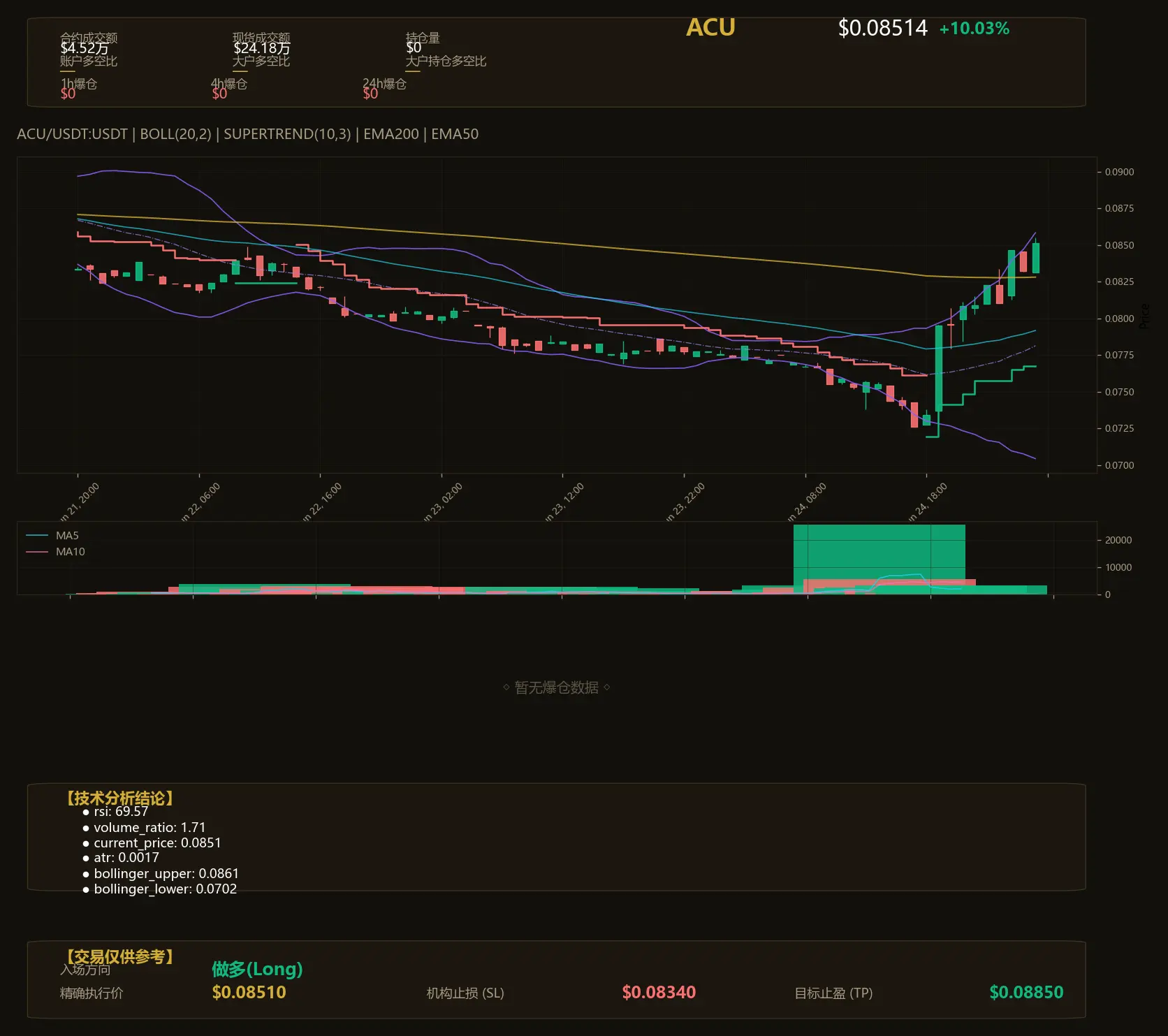The width and height of the screenshot is (1168, 1036).
Task: Click the 账户多空比 label
Action: 89,61
